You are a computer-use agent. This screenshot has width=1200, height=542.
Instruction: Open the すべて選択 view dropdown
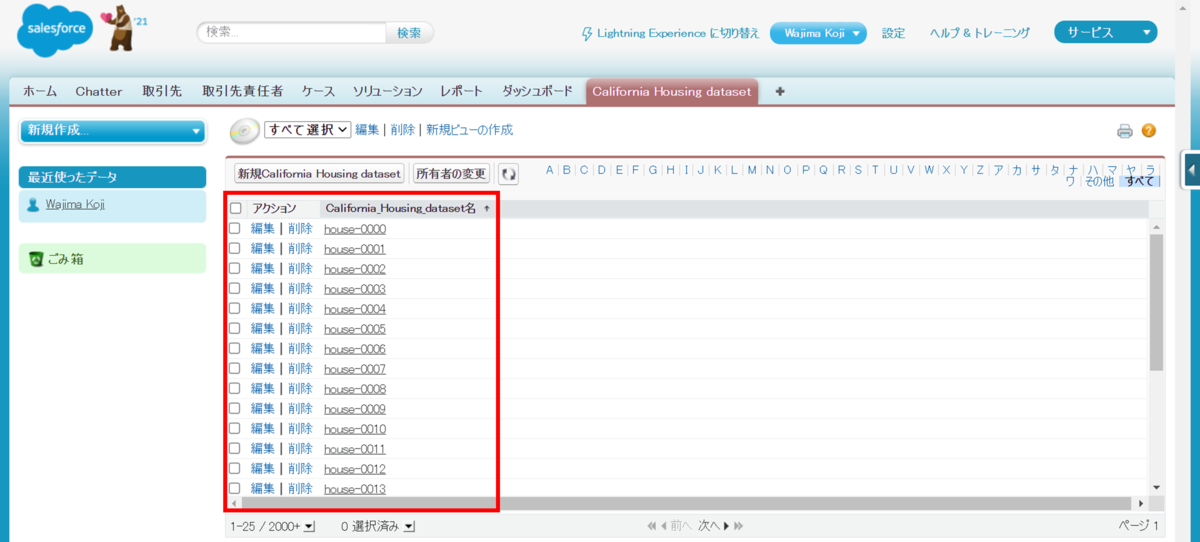(x=307, y=130)
